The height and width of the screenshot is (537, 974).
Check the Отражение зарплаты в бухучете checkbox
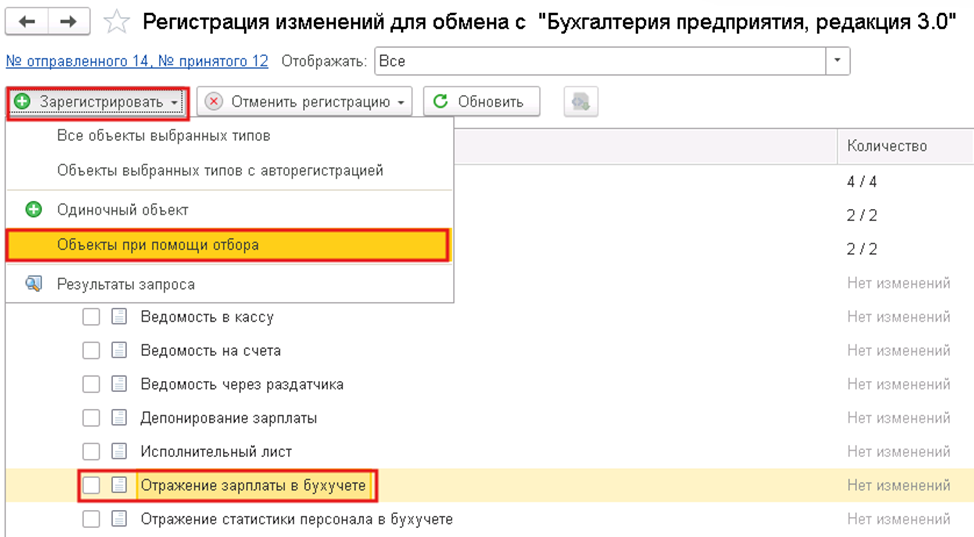91,485
